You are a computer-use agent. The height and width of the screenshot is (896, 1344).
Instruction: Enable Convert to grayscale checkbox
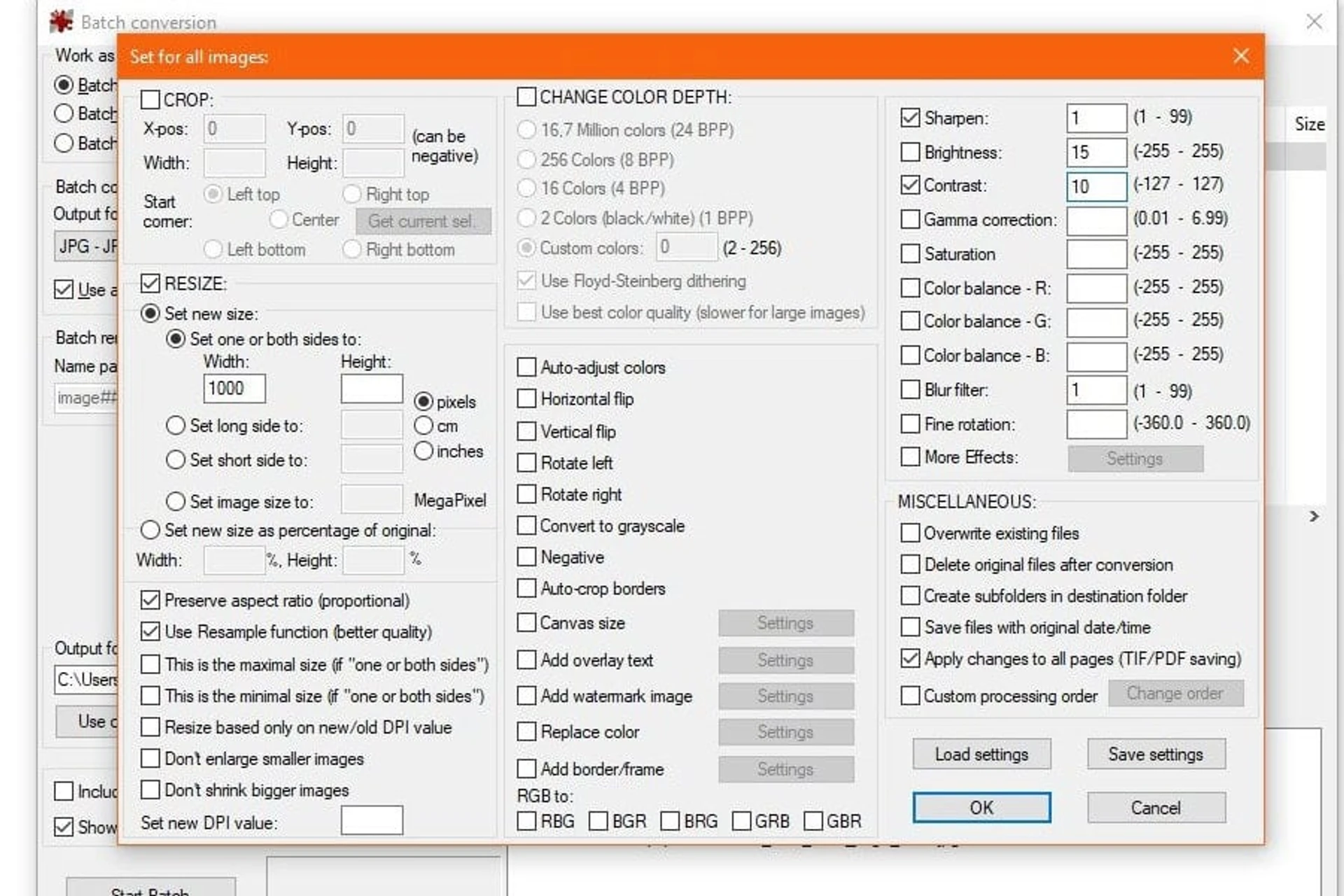(526, 525)
